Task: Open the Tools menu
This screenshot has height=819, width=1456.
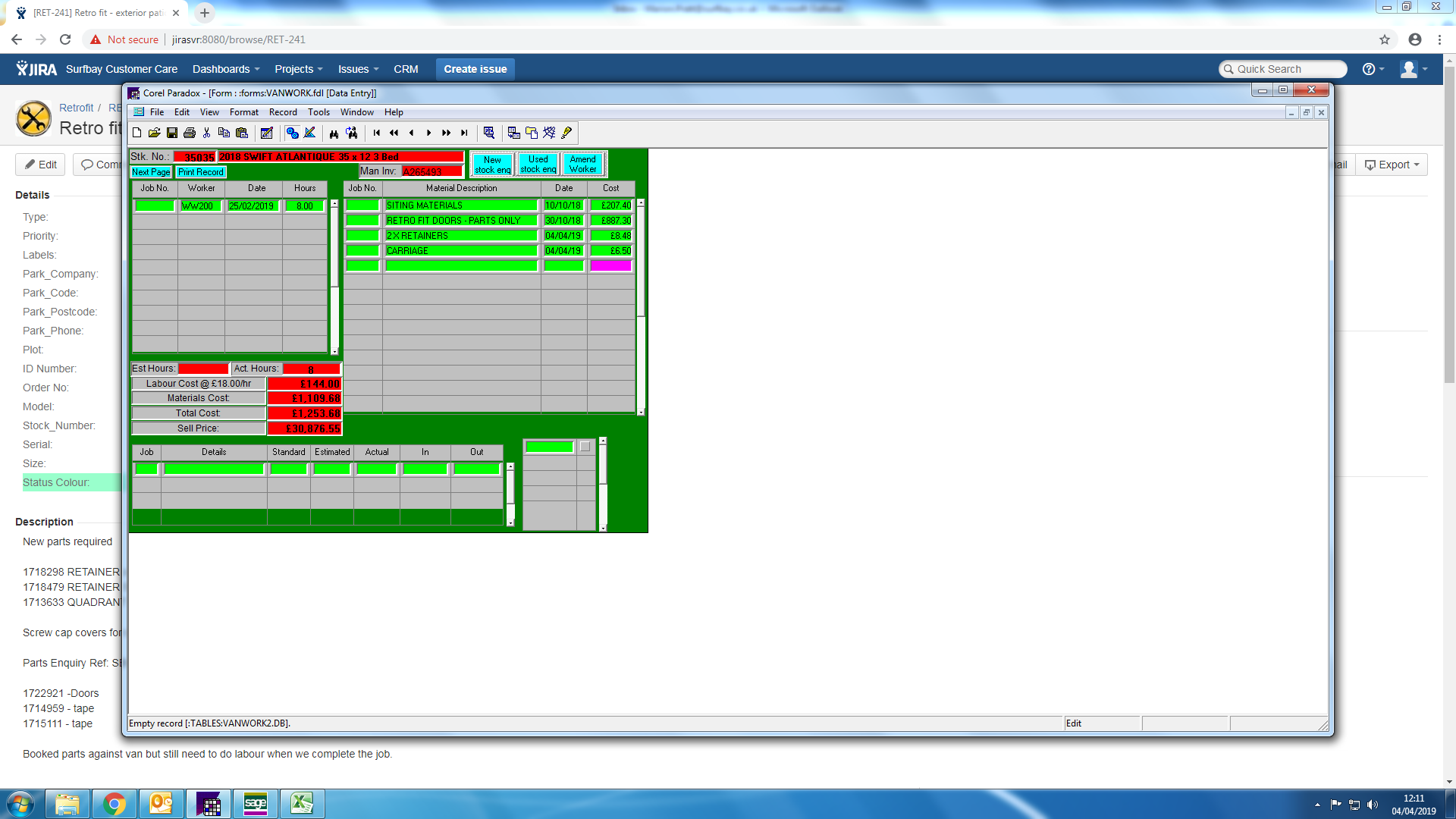Action: tap(318, 112)
